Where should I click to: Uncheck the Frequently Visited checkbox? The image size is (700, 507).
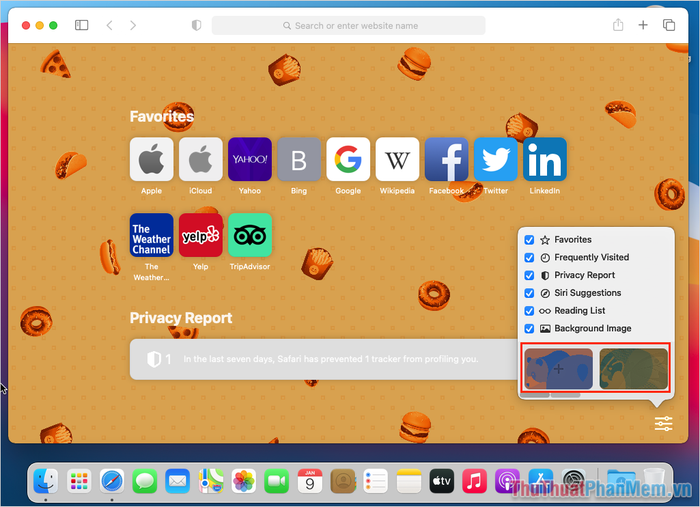coord(529,258)
